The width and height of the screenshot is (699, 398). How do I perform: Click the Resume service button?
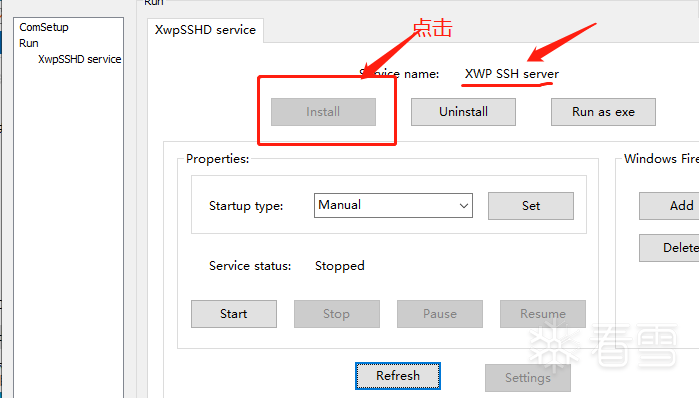point(543,314)
